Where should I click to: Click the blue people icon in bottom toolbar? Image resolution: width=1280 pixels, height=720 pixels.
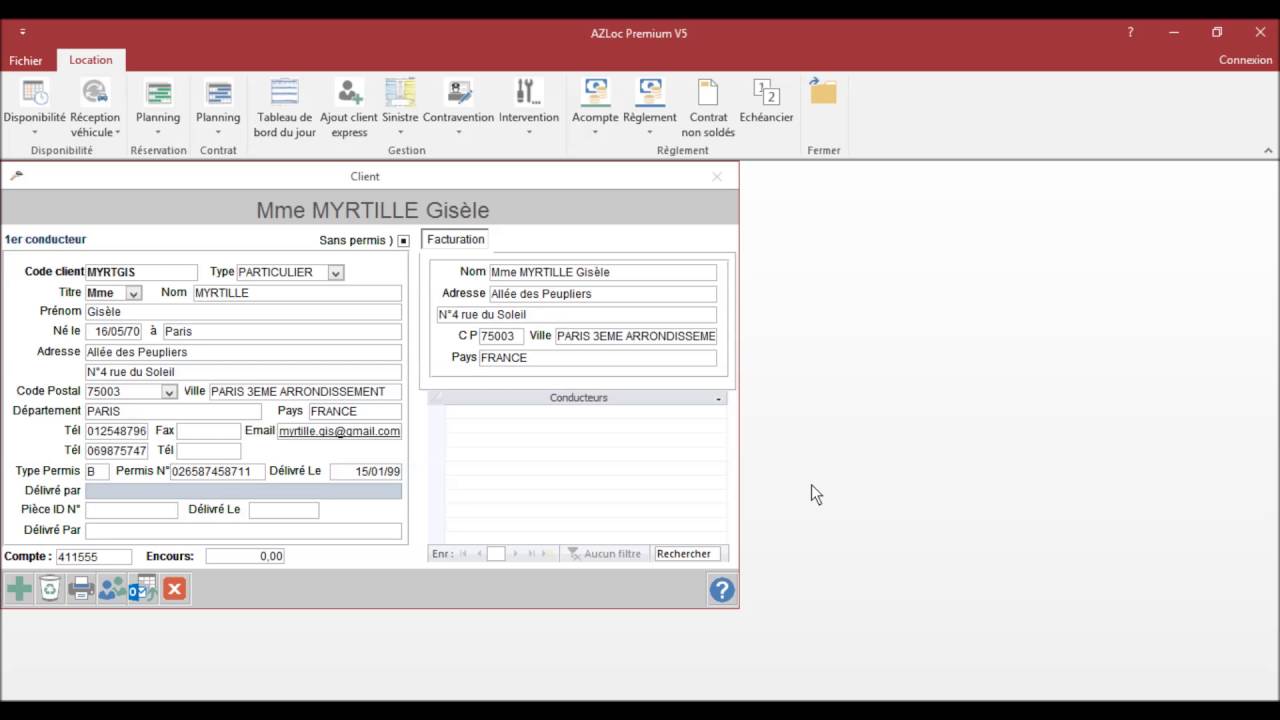(112, 589)
